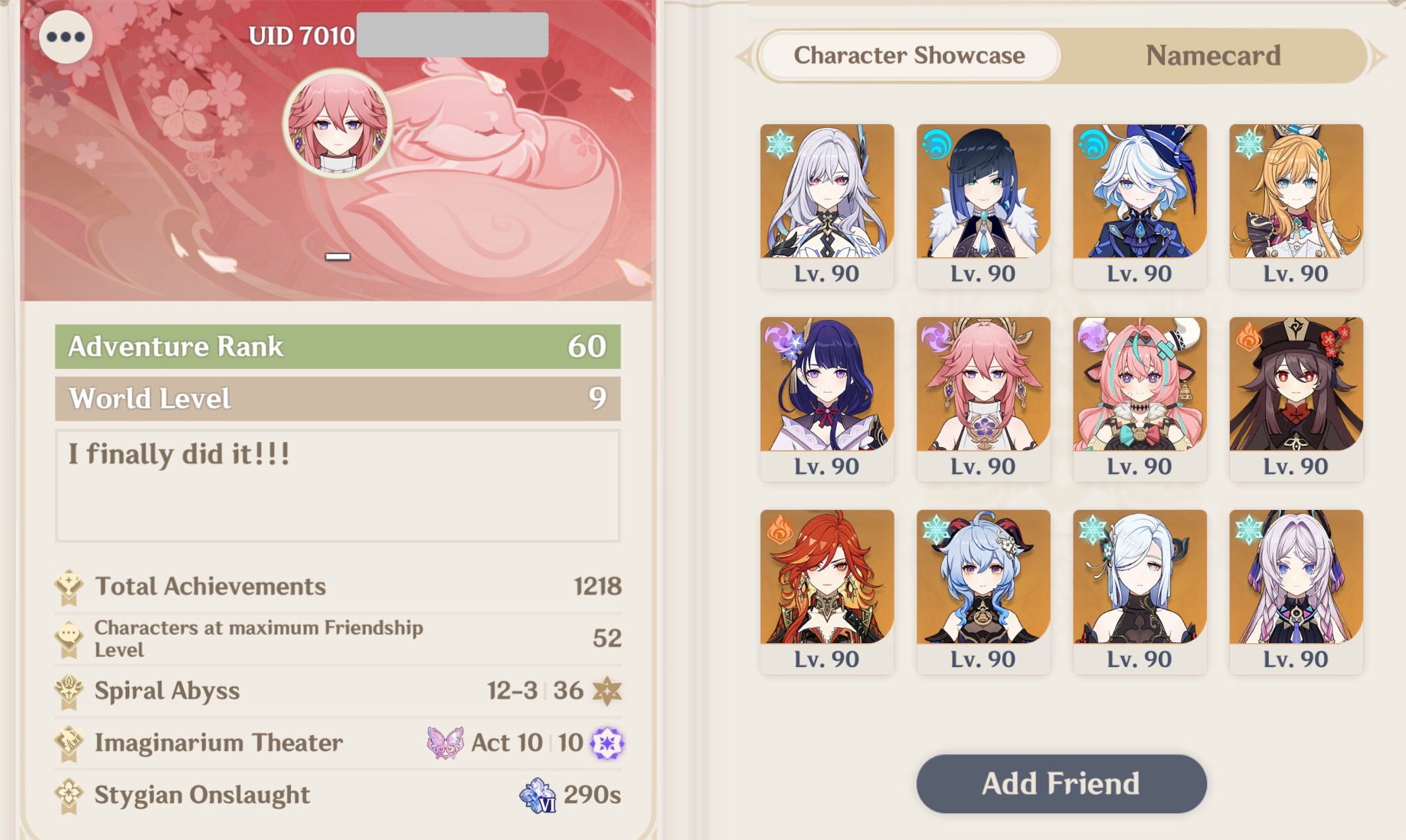Viewport: 1406px width, 840px height.
Task: Click the Imaginarium Theater butterfly badge
Action: 445,743
